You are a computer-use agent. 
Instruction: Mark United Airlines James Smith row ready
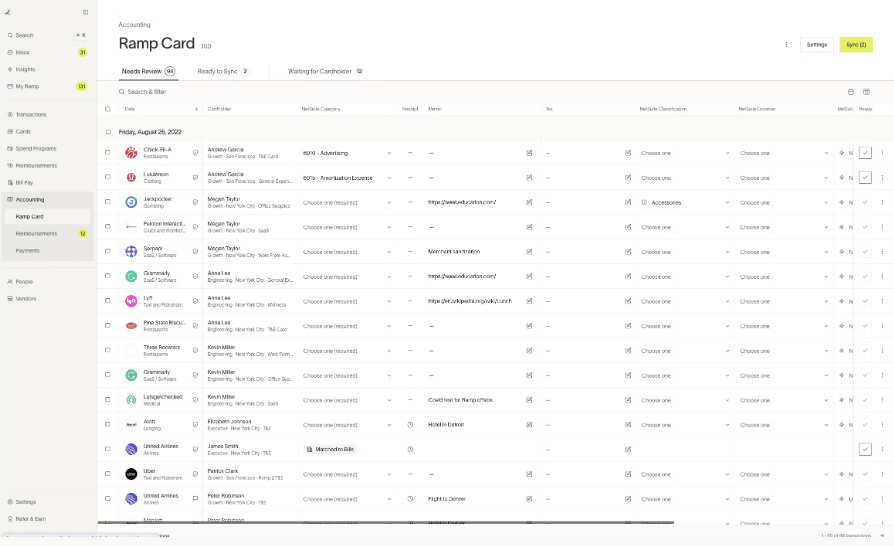[x=865, y=449]
